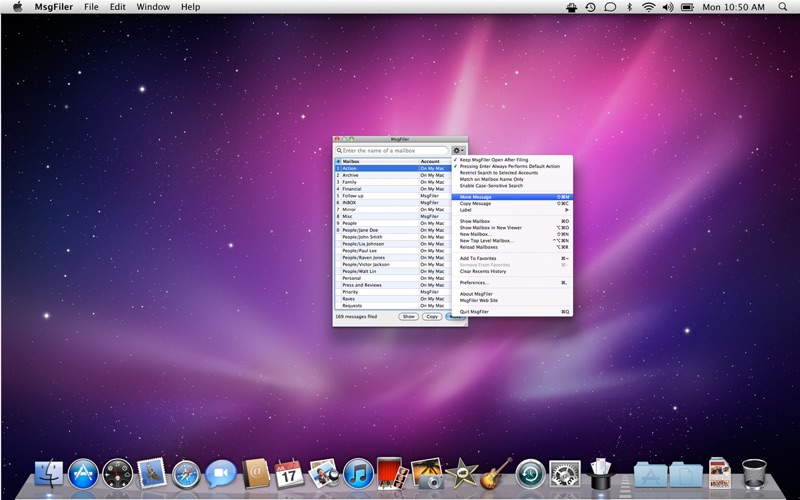The width and height of the screenshot is (800, 500).
Task: Click the Copy button
Action: pyautogui.click(x=432, y=317)
